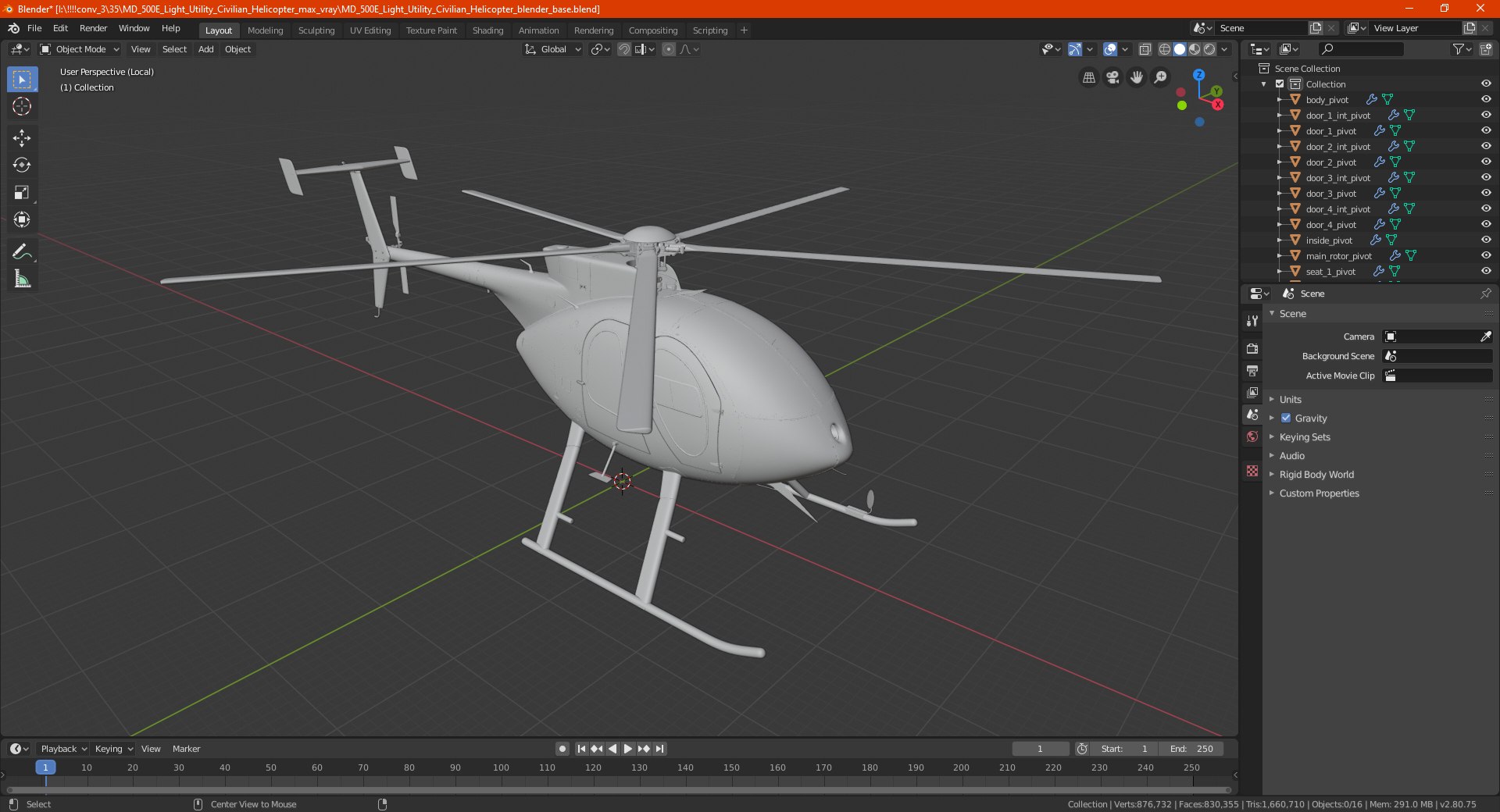Select the Annotate tool
The width and height of the screenshot is (1500, 812).
click(x=22, y=251)
